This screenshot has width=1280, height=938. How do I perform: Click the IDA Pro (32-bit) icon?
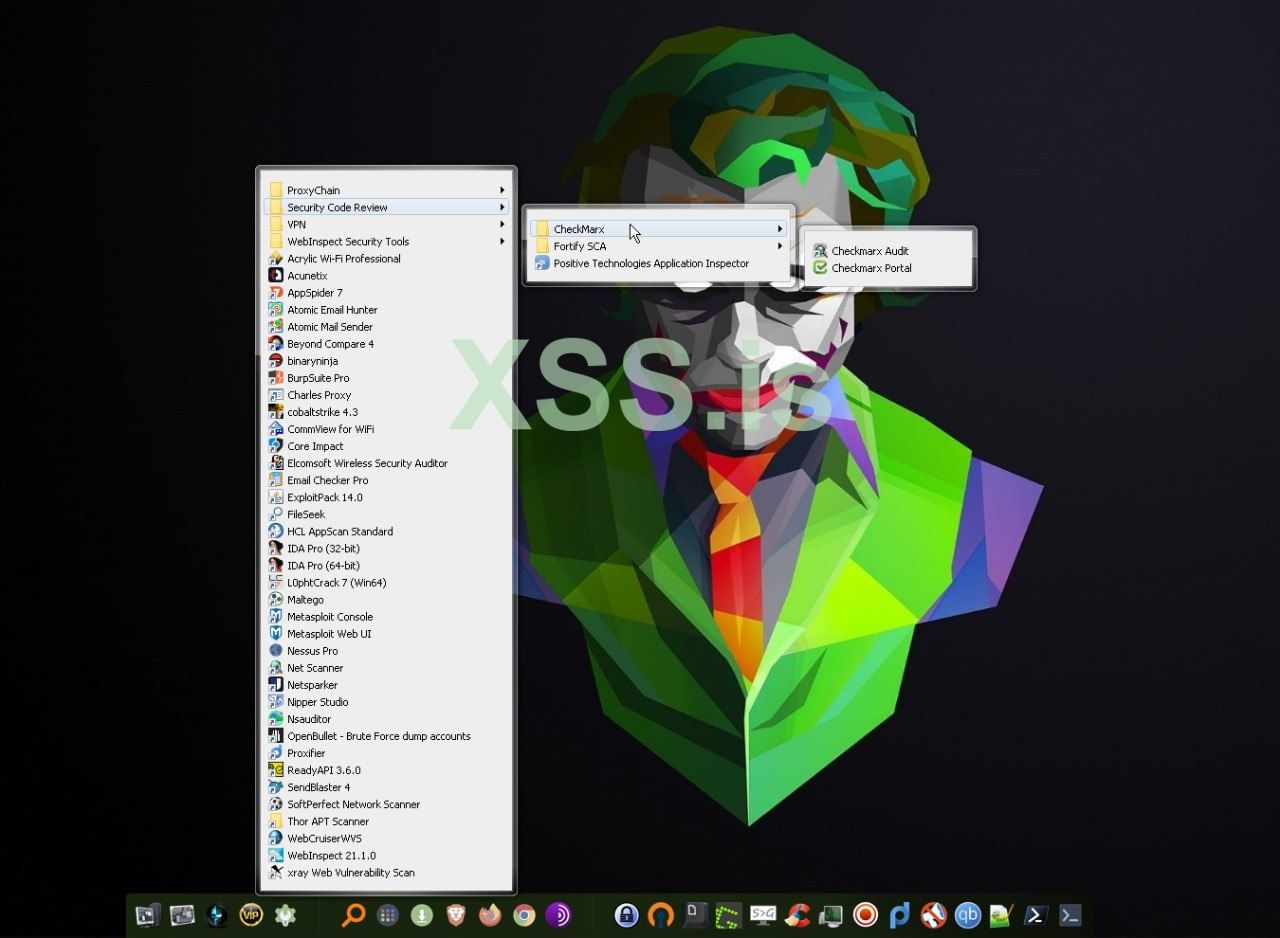click(276, 548)
